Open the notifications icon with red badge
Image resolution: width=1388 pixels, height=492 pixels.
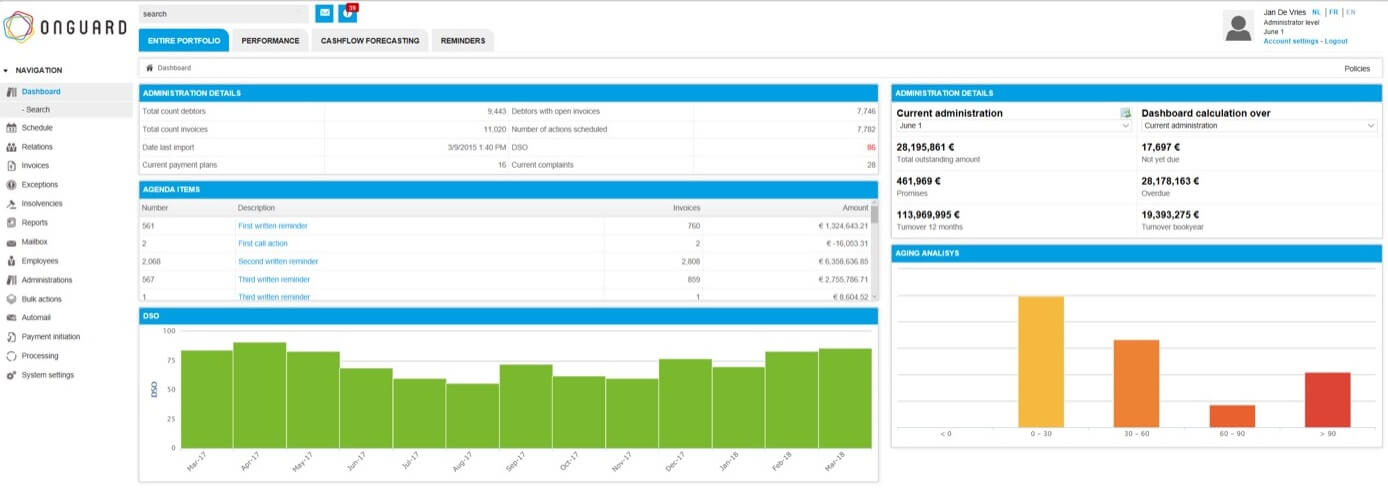click(347, 13)
